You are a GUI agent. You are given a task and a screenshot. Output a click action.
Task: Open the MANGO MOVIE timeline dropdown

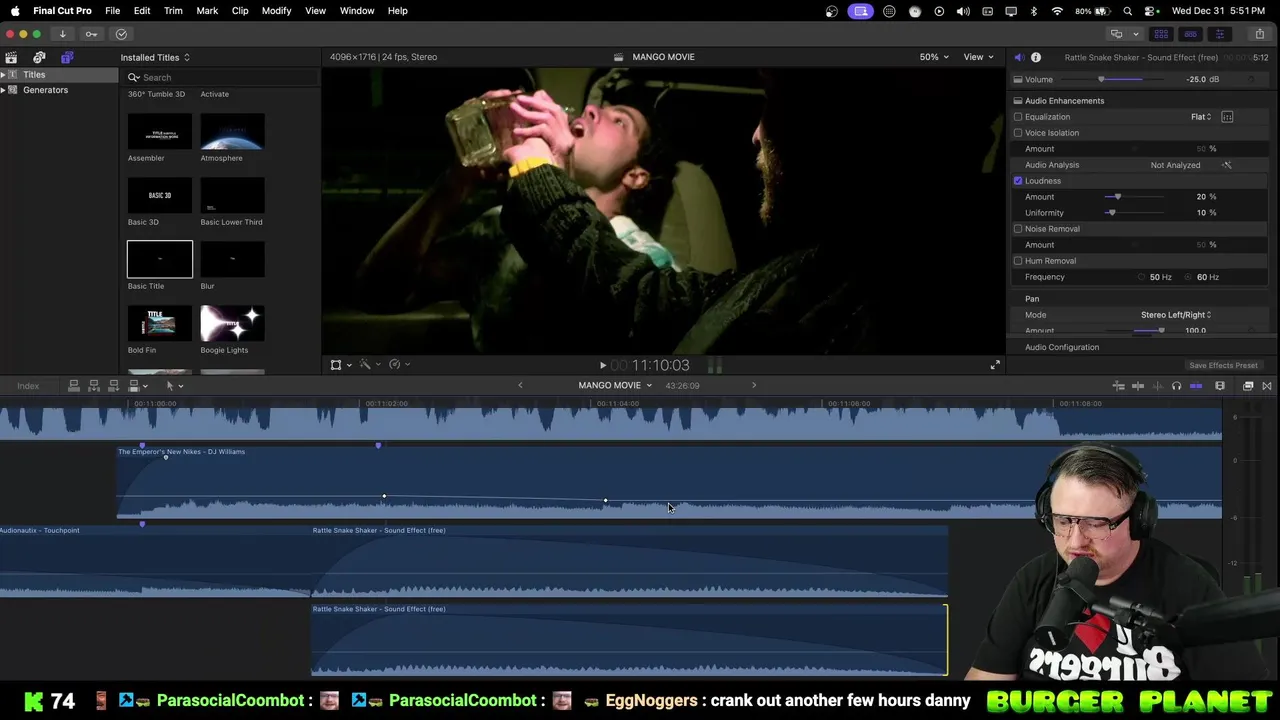615,385
